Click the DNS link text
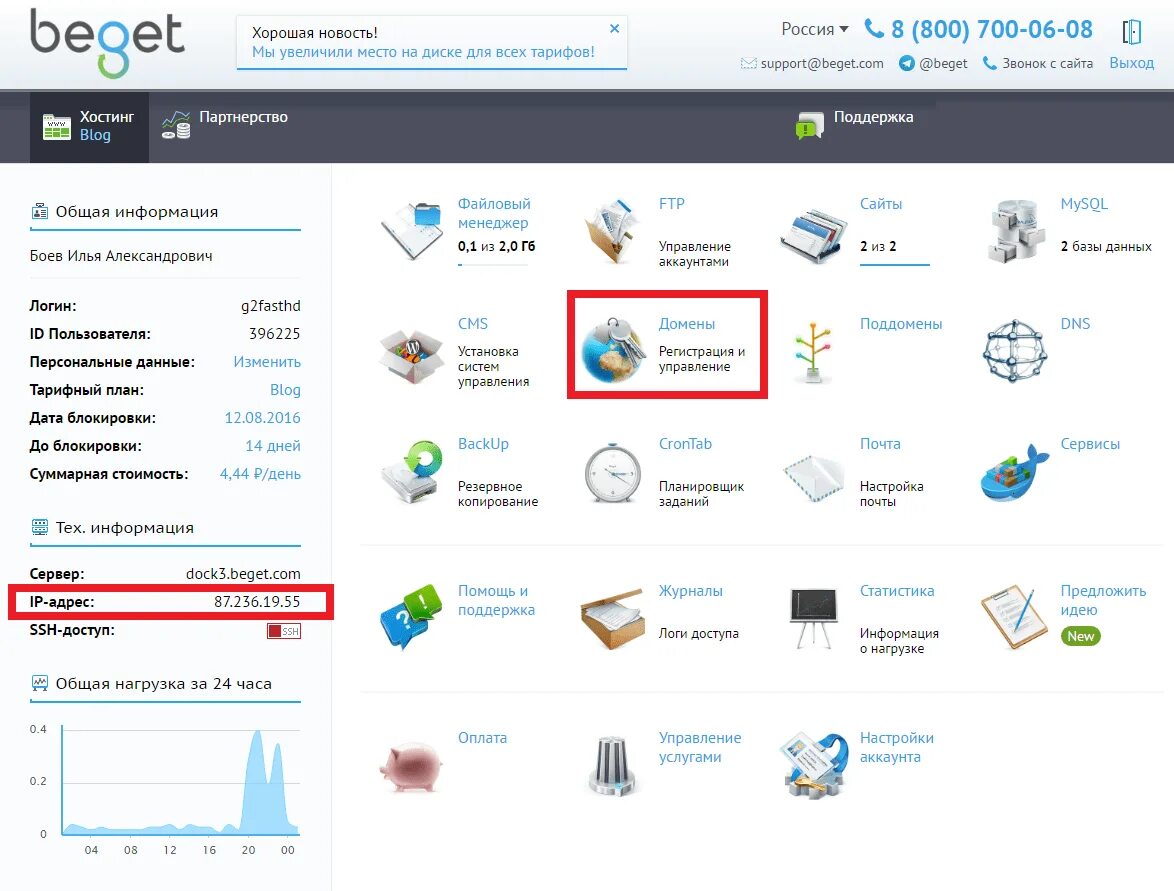1174x891 pixels. click(1075, 323)
